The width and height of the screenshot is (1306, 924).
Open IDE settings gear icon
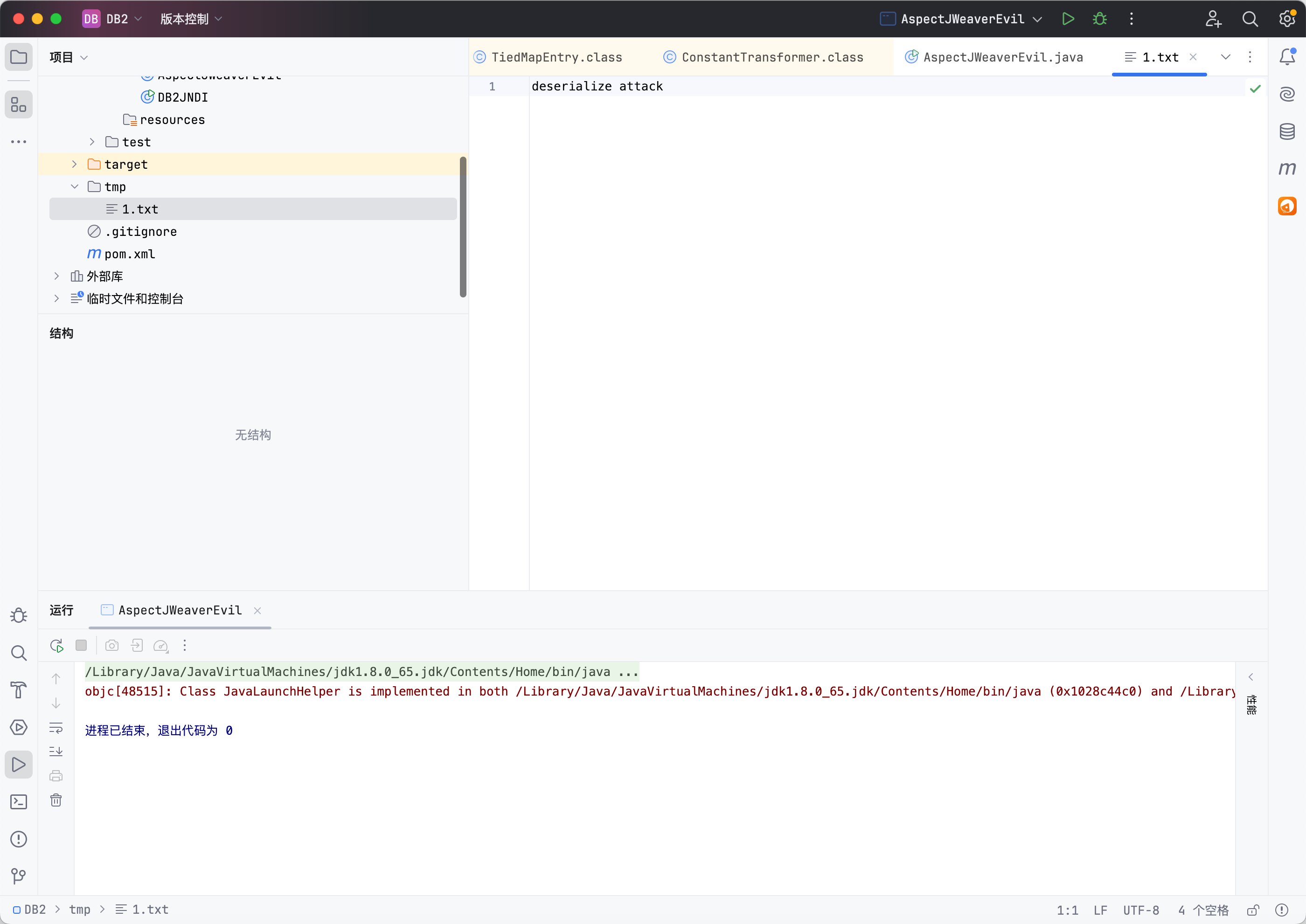point(1287,19)
